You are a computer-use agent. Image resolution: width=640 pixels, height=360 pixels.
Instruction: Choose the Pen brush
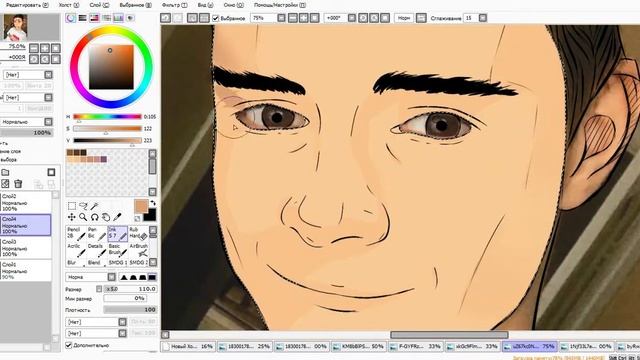pos(97,233)
